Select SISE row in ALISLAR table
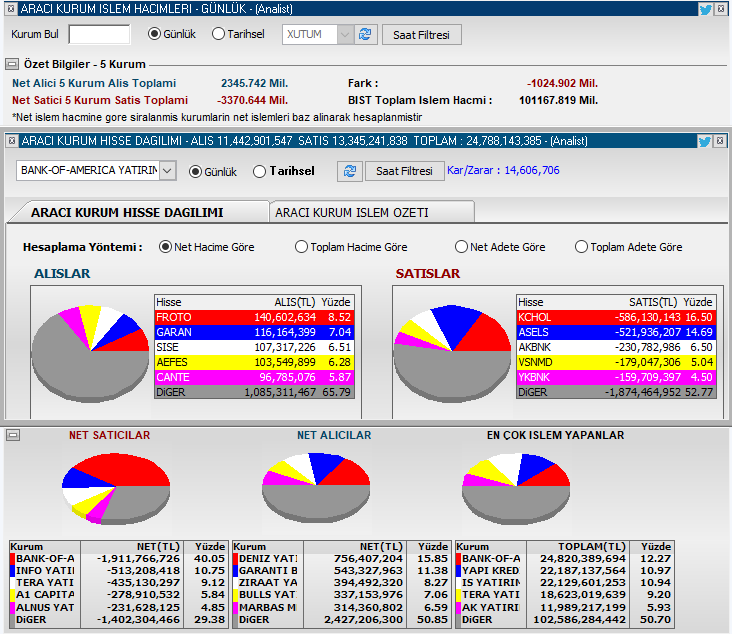This screenshot has height=634, width=732. (x=254, y=347)
